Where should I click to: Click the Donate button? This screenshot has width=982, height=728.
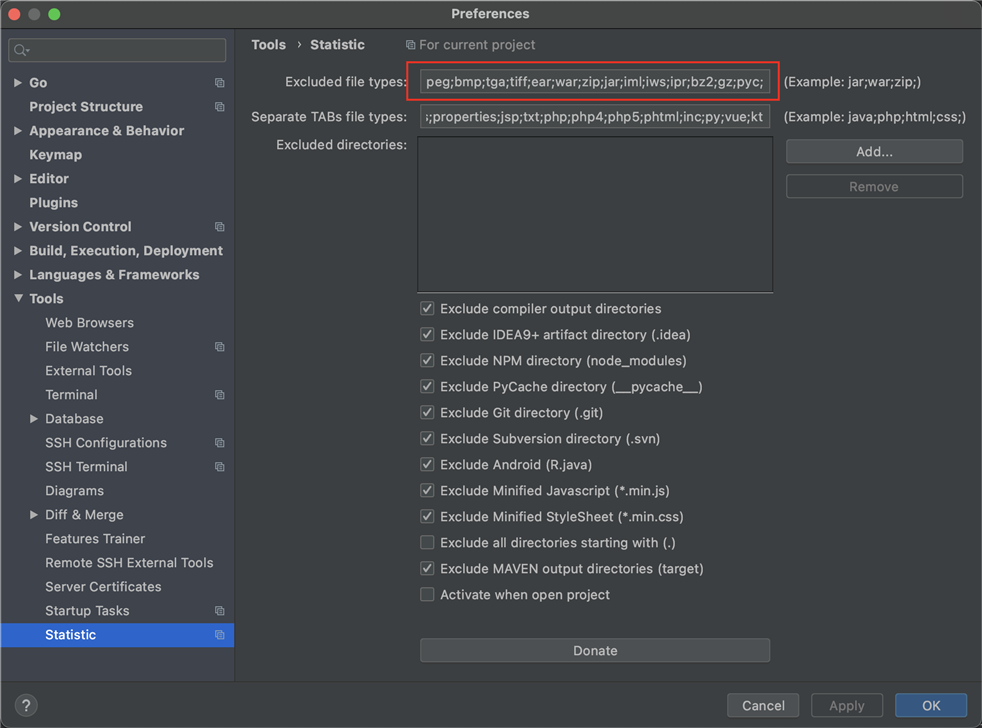[x=595, y=650]
